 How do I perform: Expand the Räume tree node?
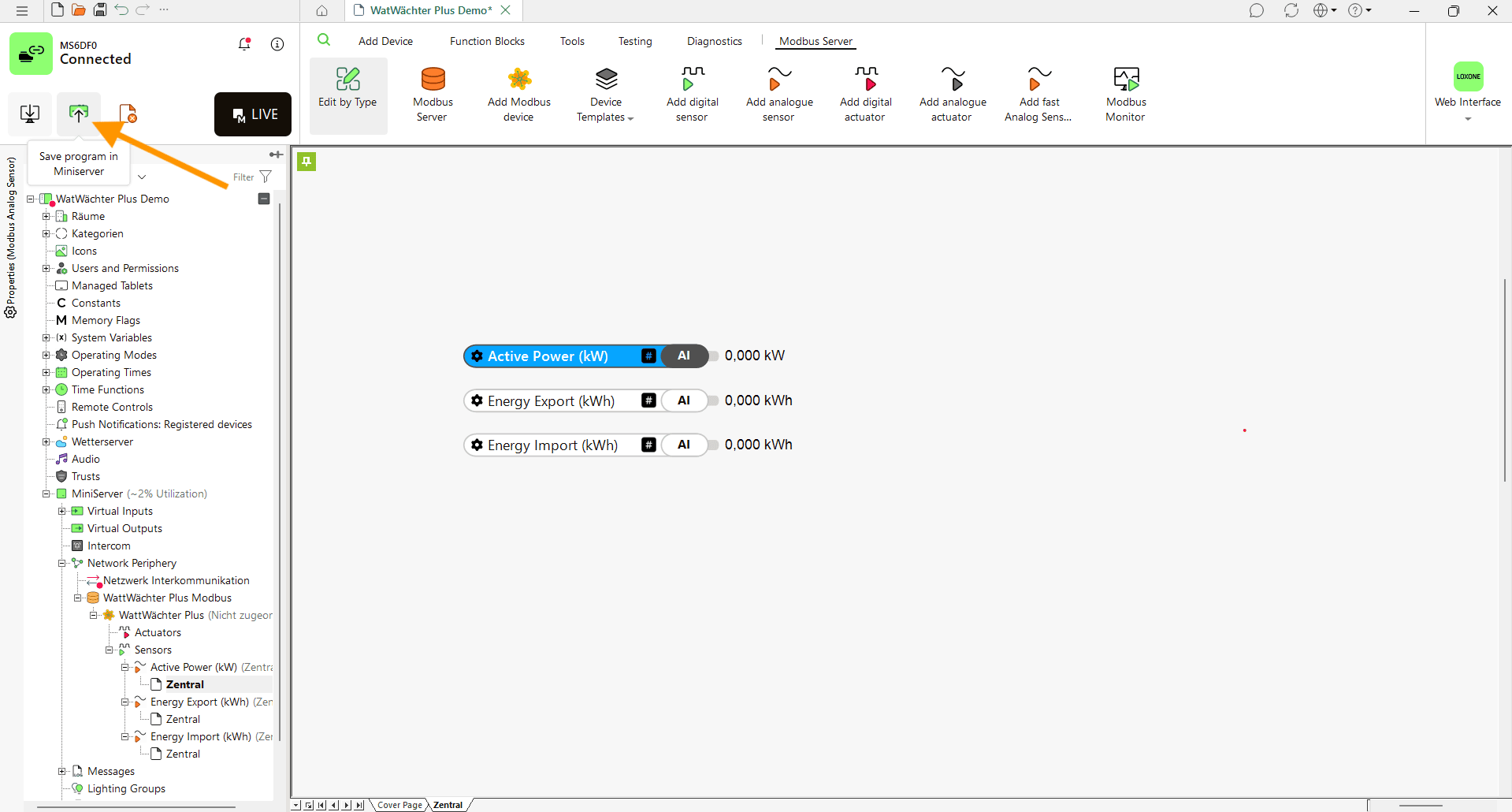click(x=46, y=216)
